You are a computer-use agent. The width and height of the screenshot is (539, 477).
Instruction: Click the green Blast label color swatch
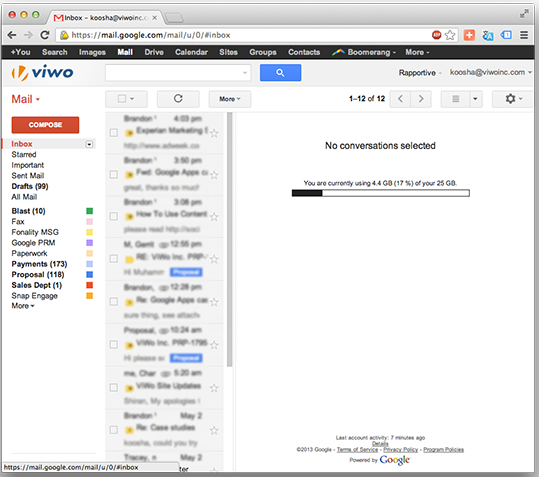pyautogui.click(x=89, y=211)
